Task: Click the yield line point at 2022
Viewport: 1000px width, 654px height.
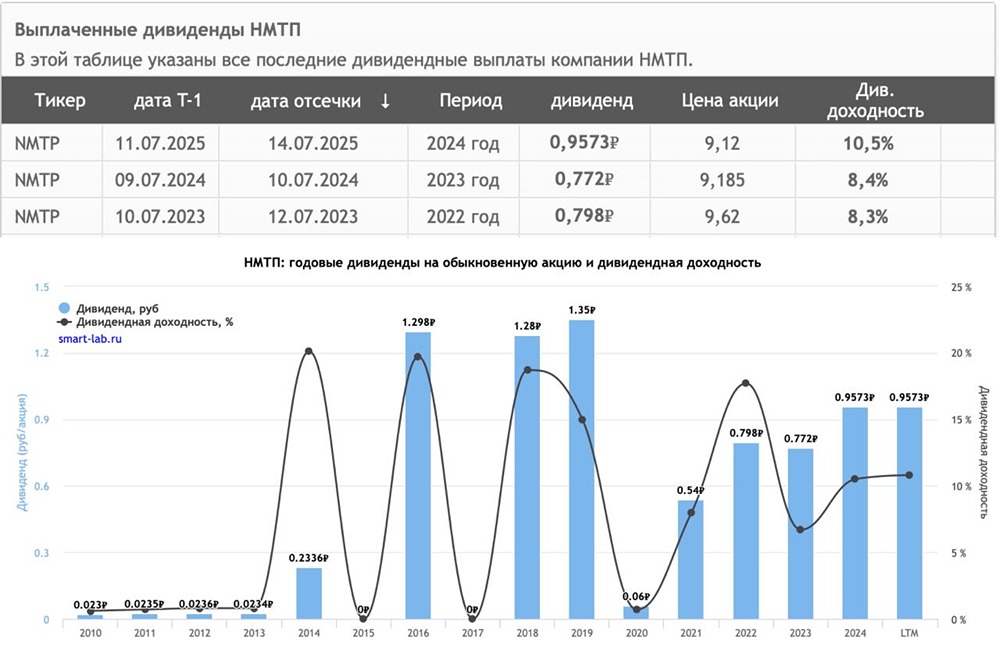Action: coord(746,383)
